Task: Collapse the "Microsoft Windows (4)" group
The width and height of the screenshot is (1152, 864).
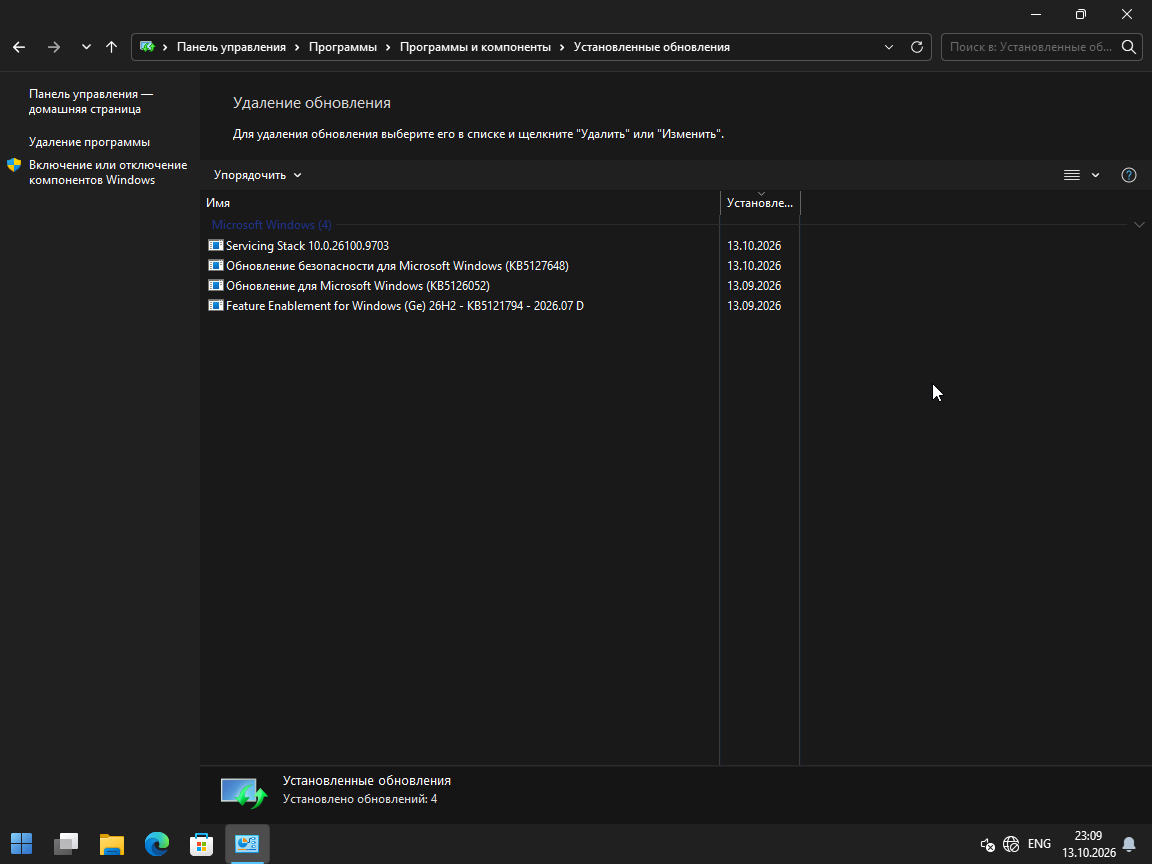Action: click(1140, 225)
